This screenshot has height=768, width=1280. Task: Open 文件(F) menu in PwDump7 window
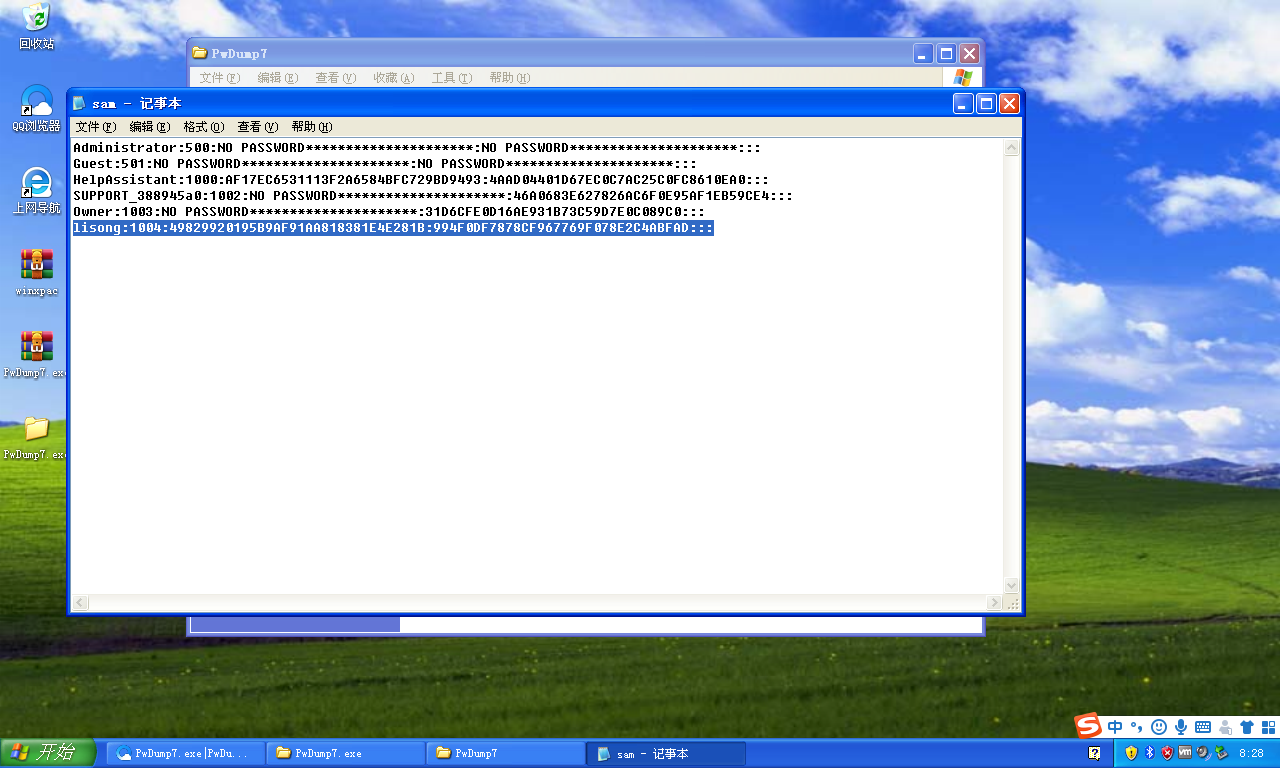pyautogui.click(x=220, y=78)
